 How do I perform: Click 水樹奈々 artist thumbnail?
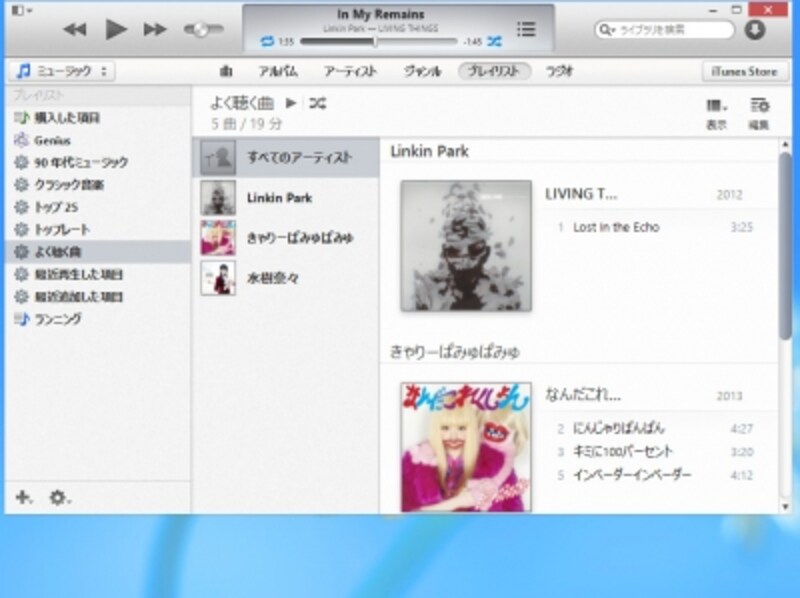(x=218, y=278)
